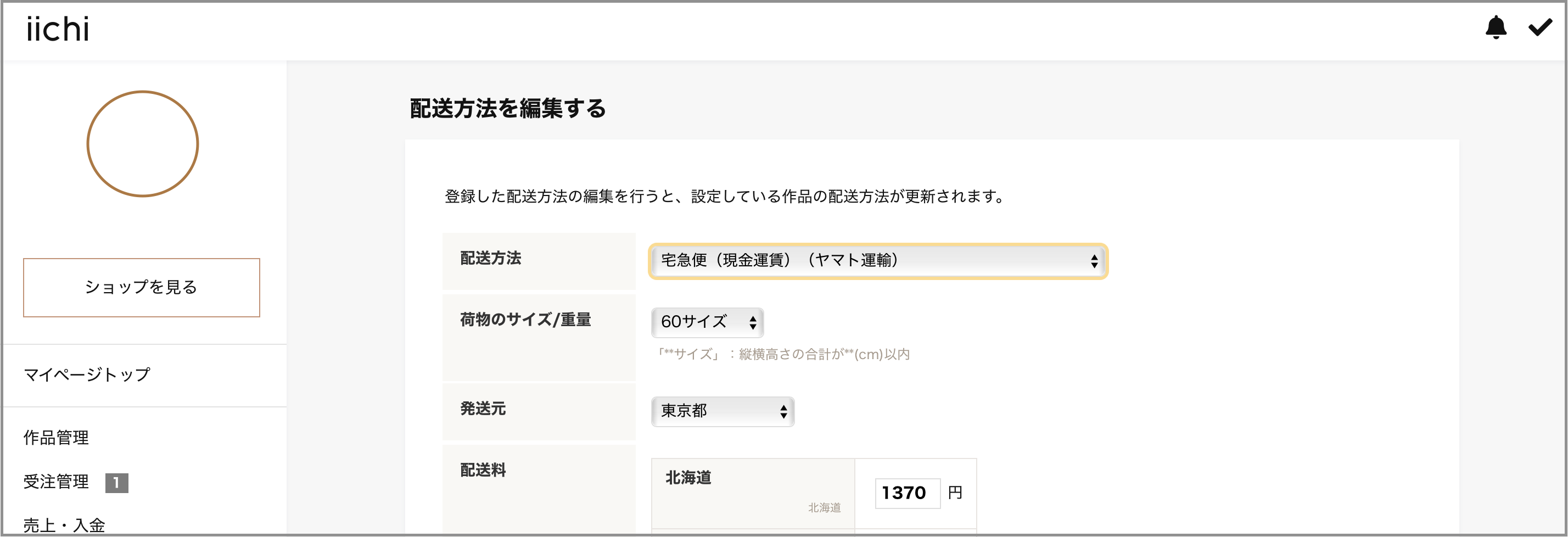Click the 発送元 row label
Screen dimensions: 1568x537
483,409
